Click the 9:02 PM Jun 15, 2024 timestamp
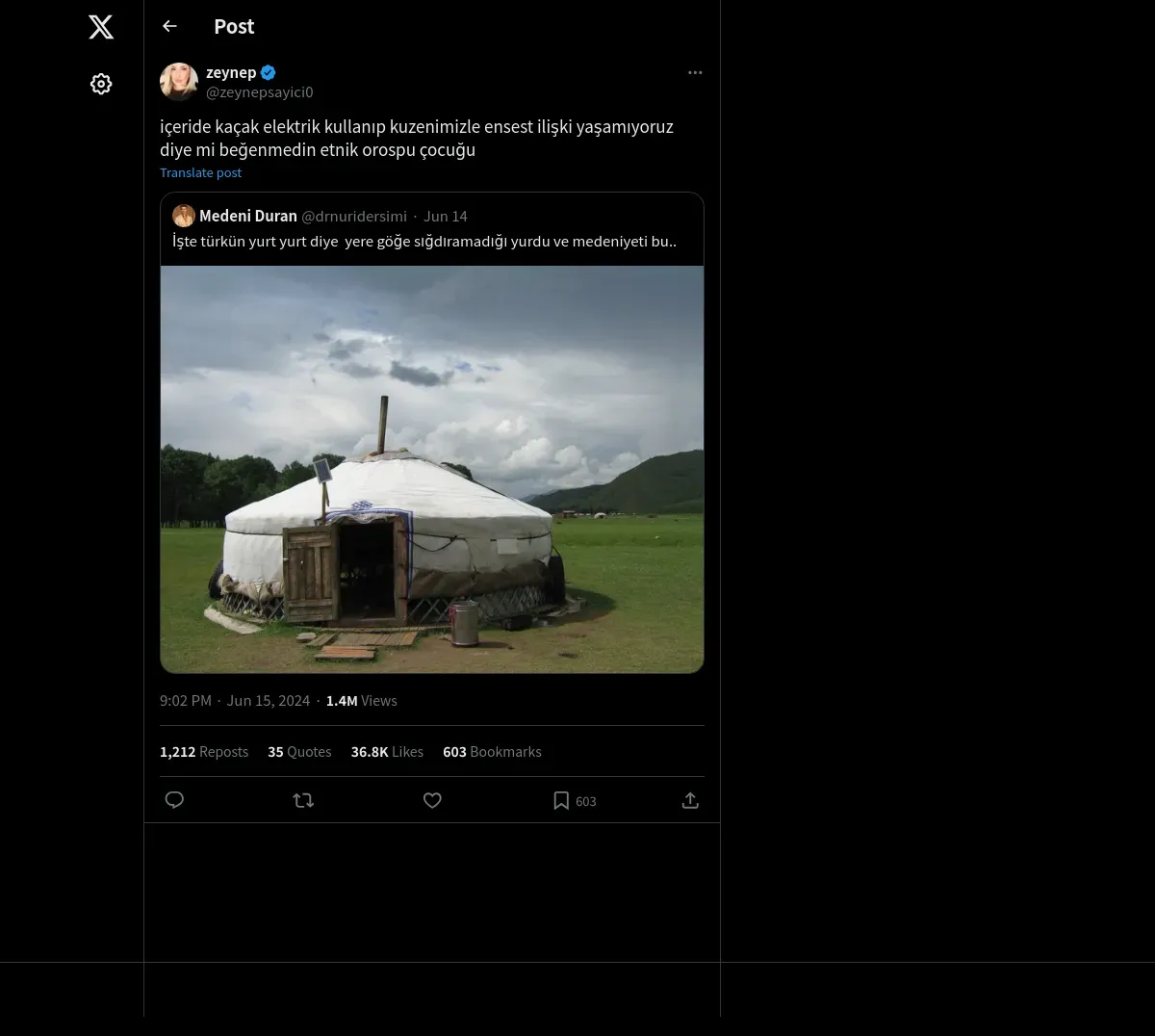 (235, 701)
